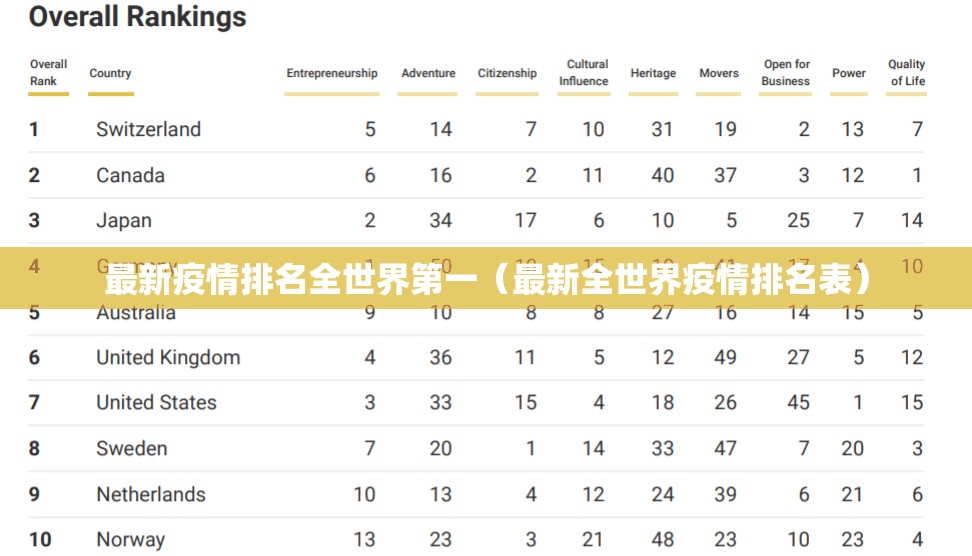Click the Power column header
This screenshot has width=972, height=556.
(849, 73)
